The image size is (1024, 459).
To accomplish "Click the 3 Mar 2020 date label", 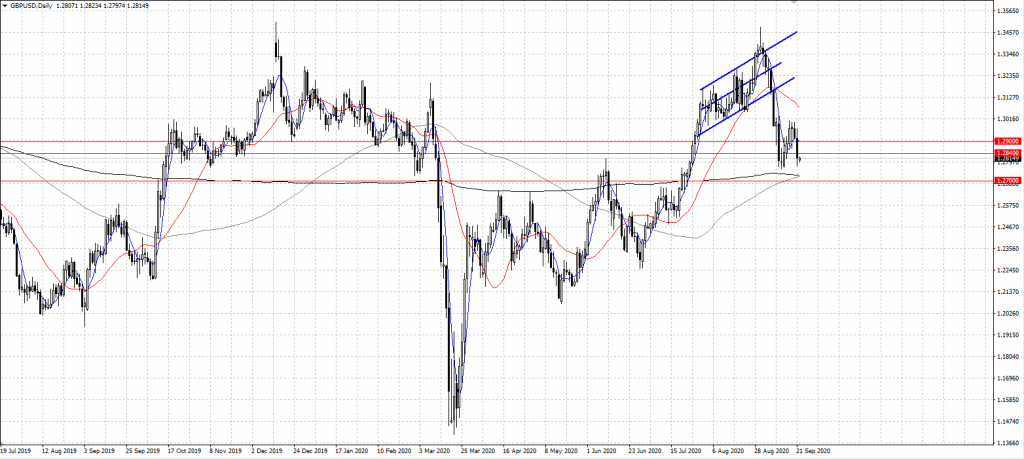I will tap(431, 451).
